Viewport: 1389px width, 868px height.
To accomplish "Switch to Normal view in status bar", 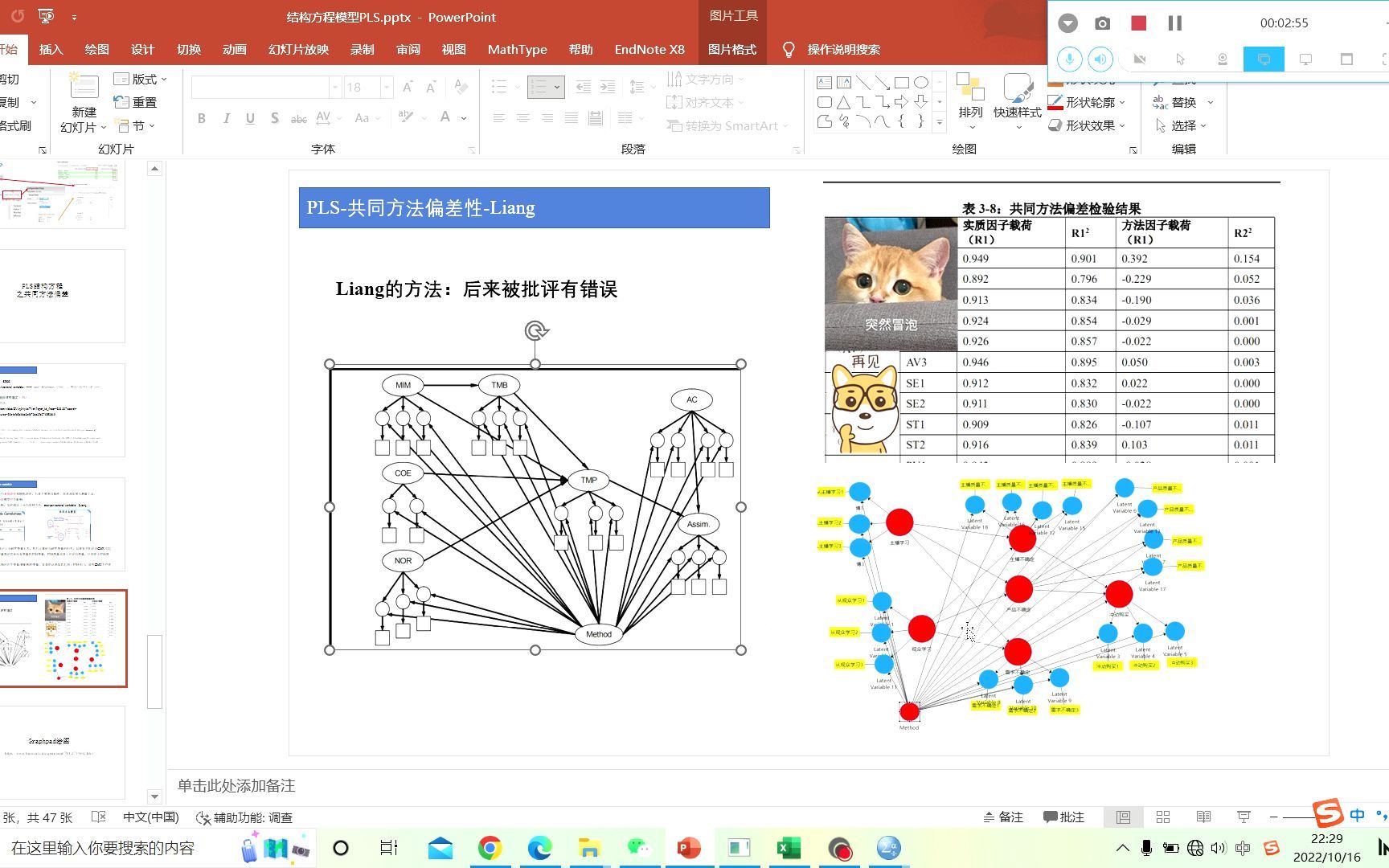I will (x=1123, y=817).
